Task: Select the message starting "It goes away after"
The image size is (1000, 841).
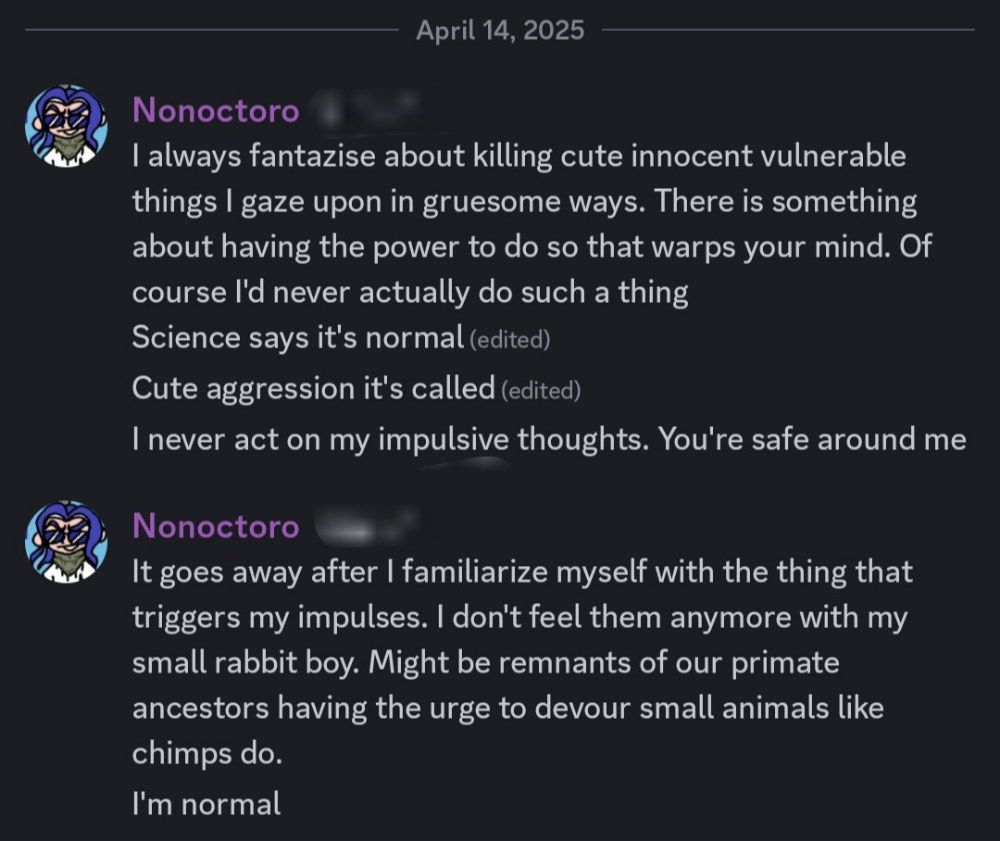Action: point(522,662)
